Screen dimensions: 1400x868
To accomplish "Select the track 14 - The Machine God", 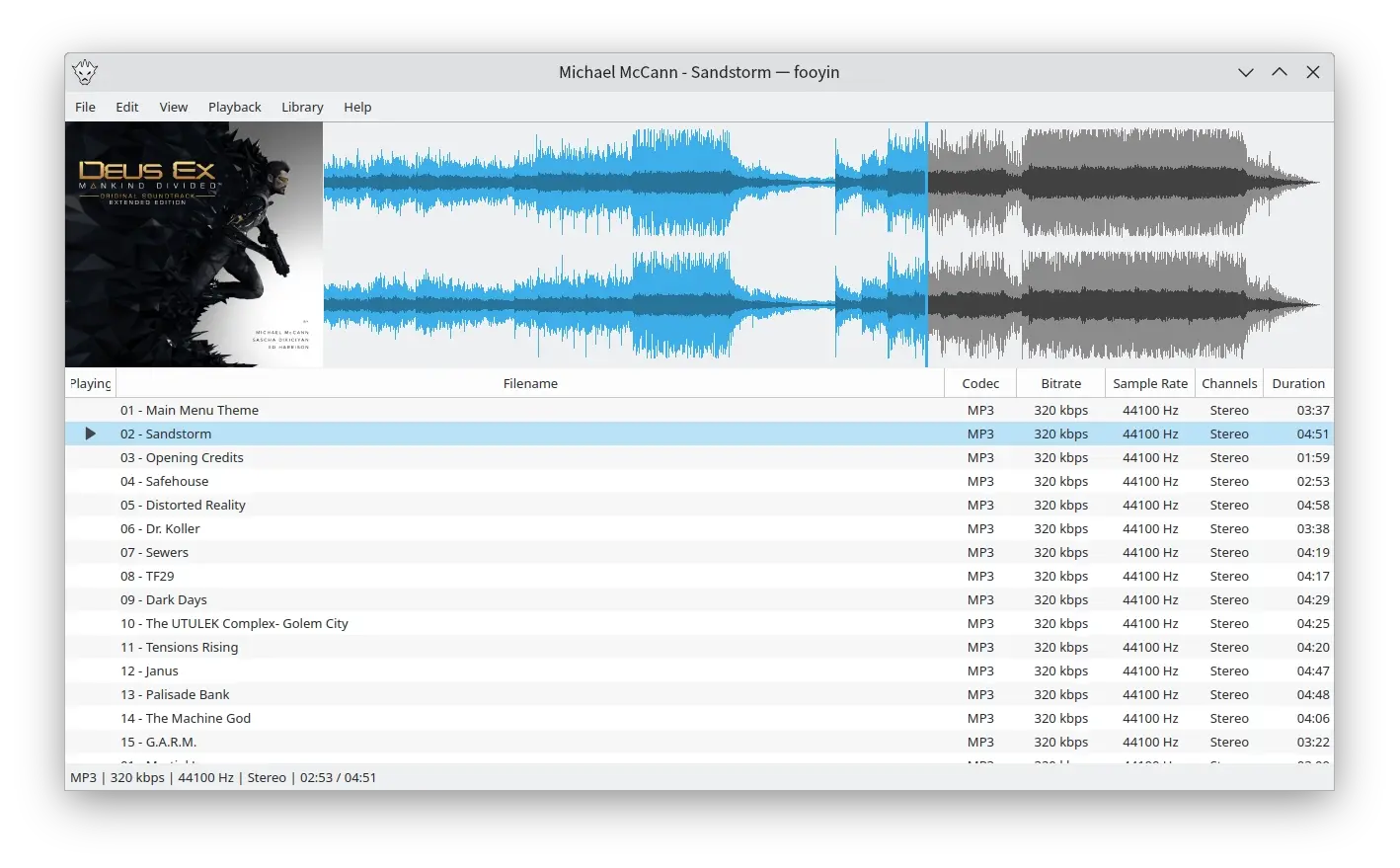I will coord(186,718).
